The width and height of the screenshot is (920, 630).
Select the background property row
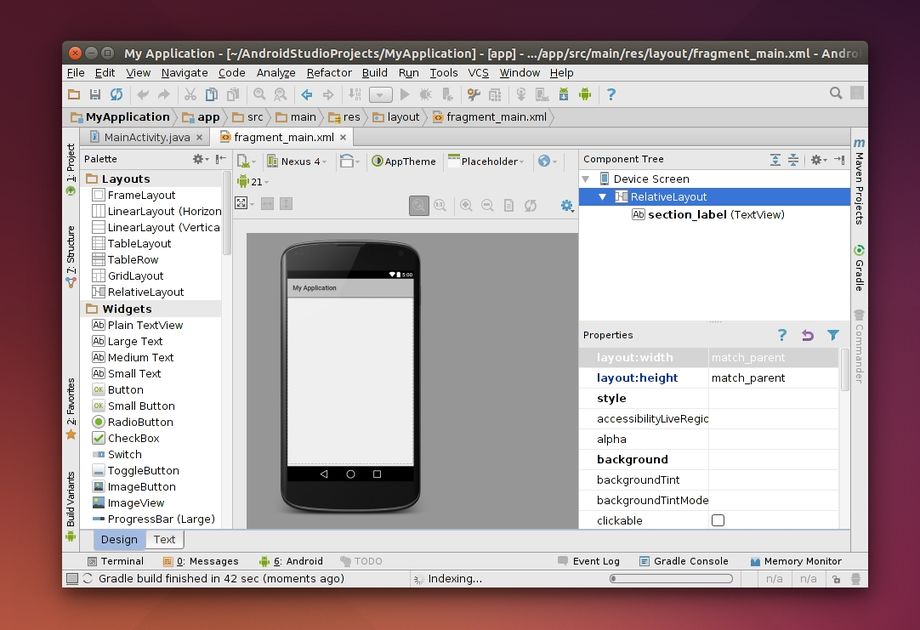pyautogui.click(x=709, y=459)
